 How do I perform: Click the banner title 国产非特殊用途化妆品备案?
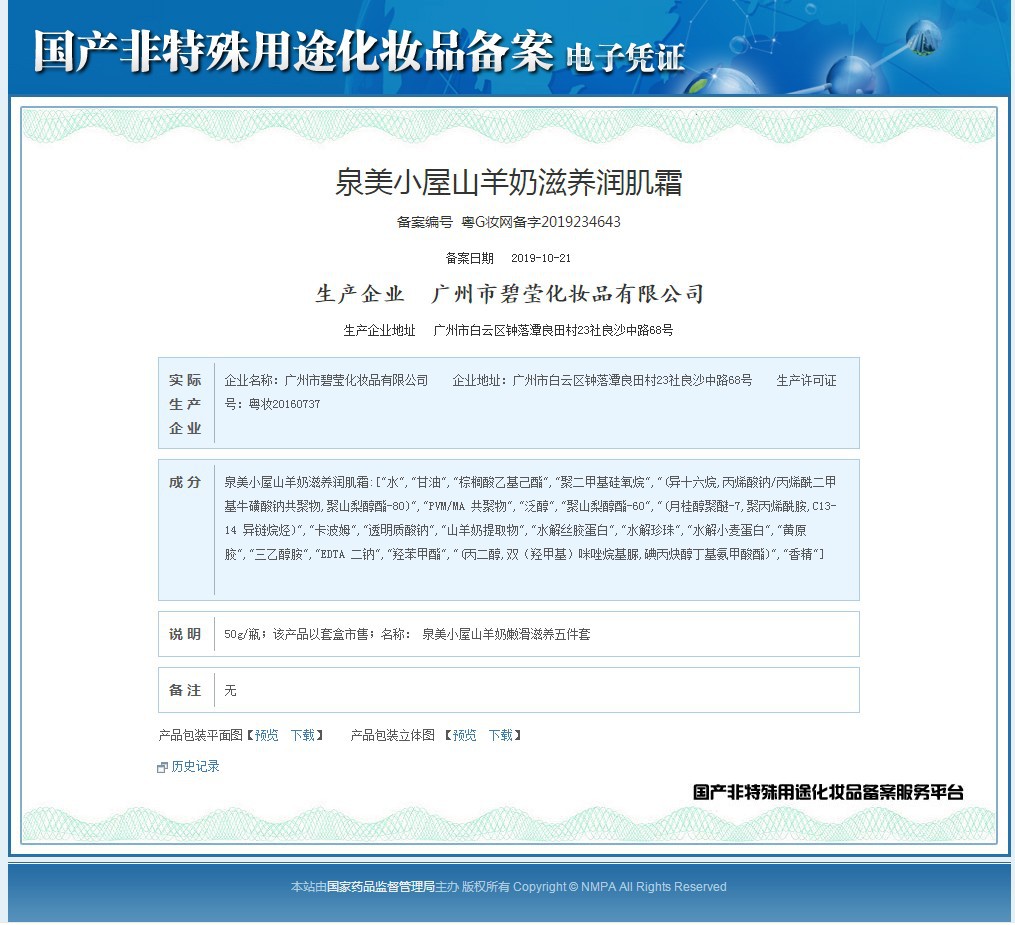click(293, 50)
